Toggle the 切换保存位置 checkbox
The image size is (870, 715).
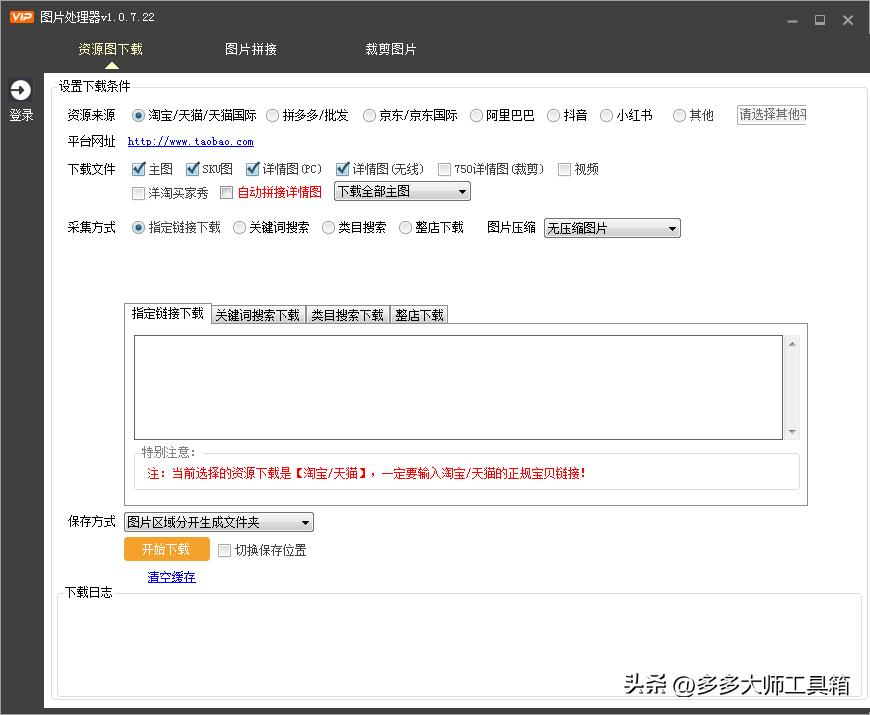225,549
